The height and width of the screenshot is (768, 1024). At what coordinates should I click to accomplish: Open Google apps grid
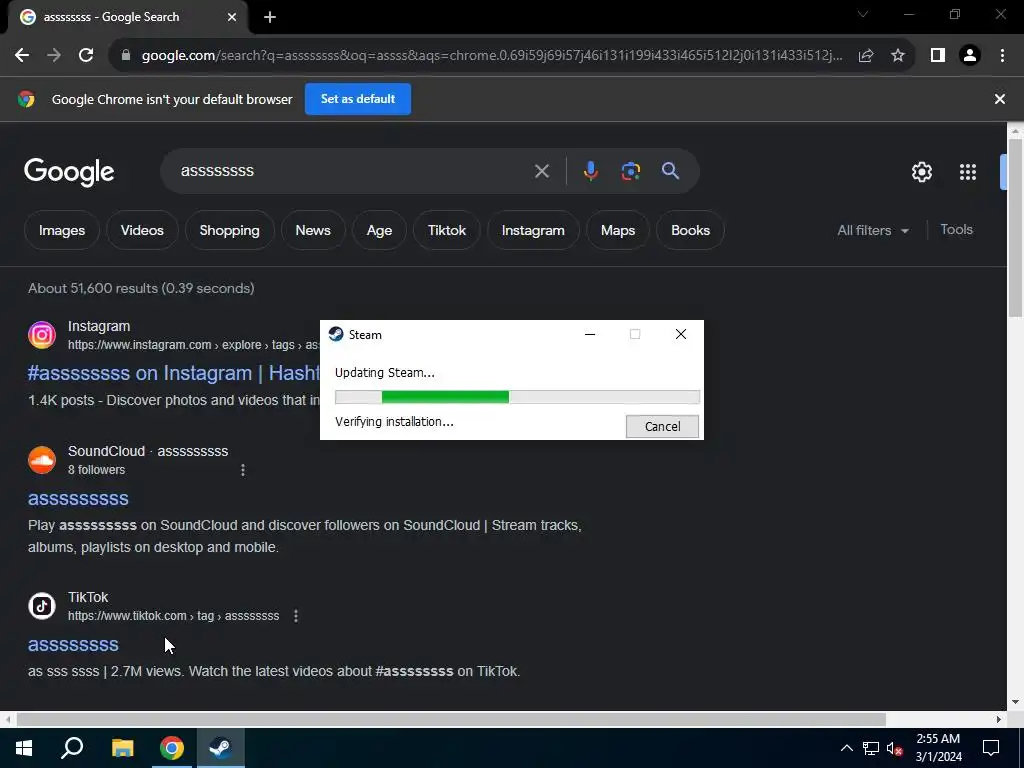coord(968,172)
